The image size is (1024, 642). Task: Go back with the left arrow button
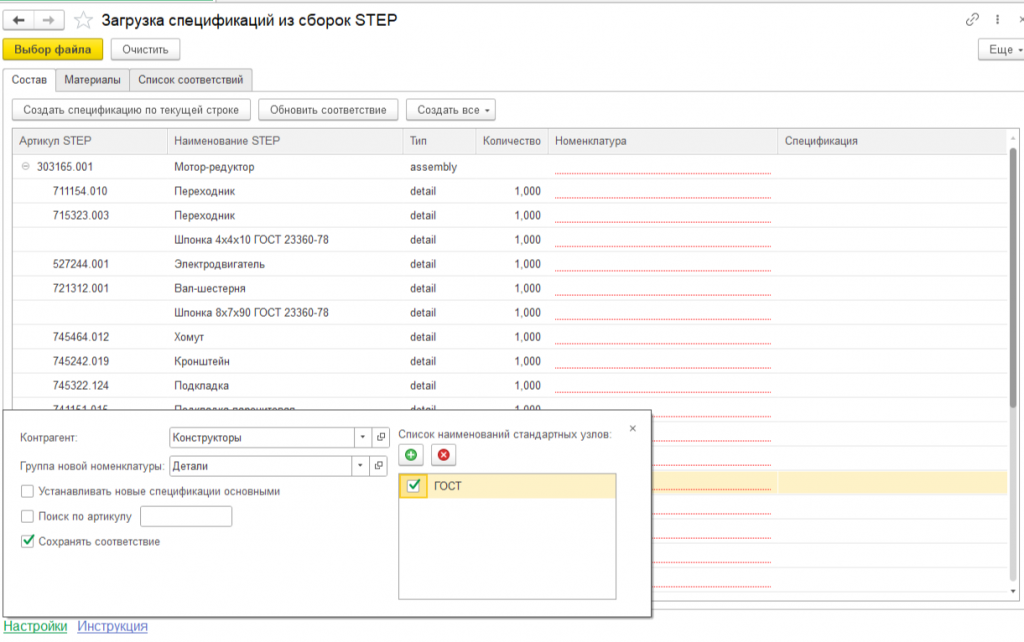tap(18, 20)
